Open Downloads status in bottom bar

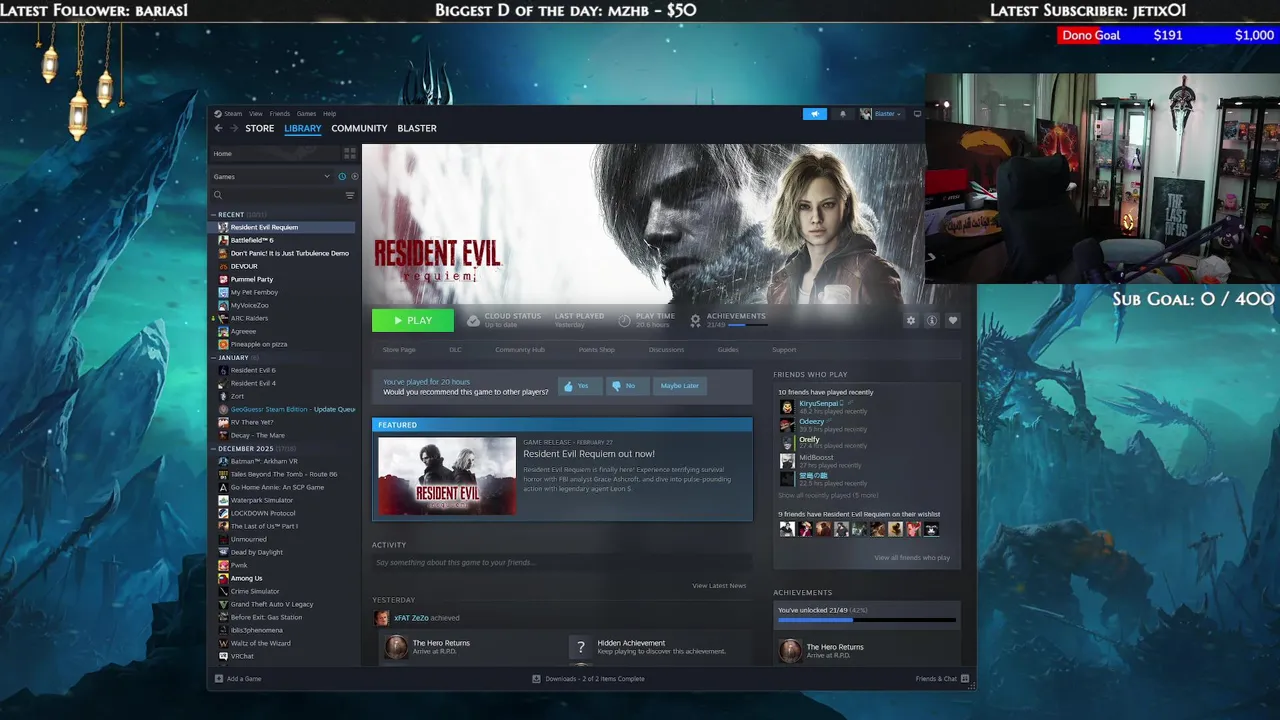(588, 679)
